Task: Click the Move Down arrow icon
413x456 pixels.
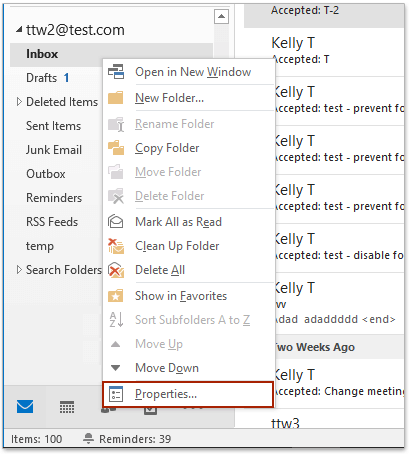Action: (116, 368)
